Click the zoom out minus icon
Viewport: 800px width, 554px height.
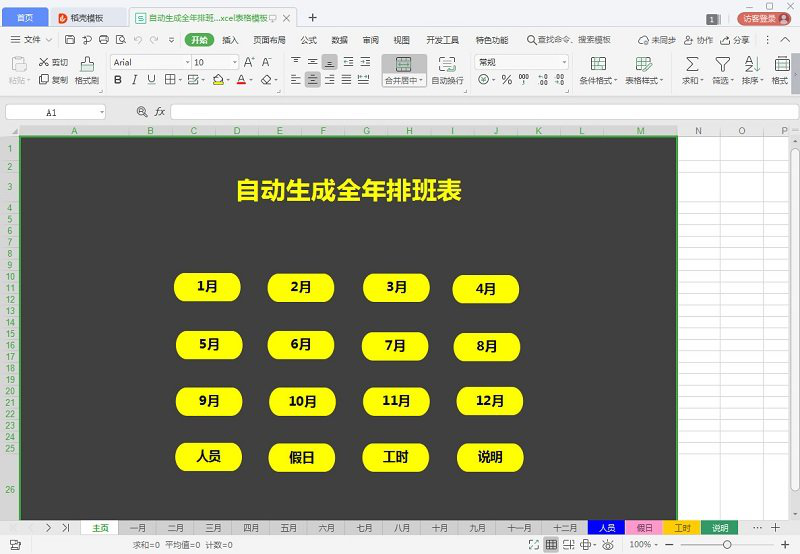[x=669, y=545]
